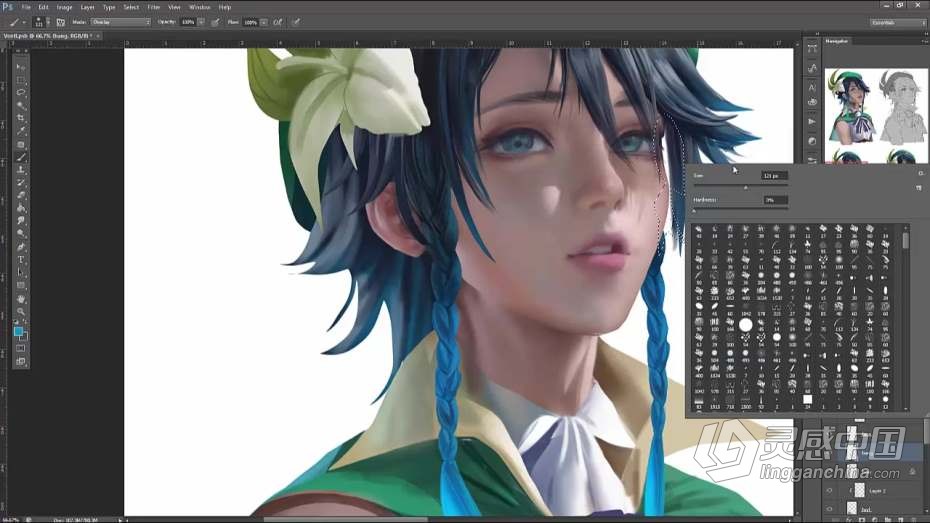Open the Layer menu
This screenshot has width=930, height=523.
click(87, 7)
